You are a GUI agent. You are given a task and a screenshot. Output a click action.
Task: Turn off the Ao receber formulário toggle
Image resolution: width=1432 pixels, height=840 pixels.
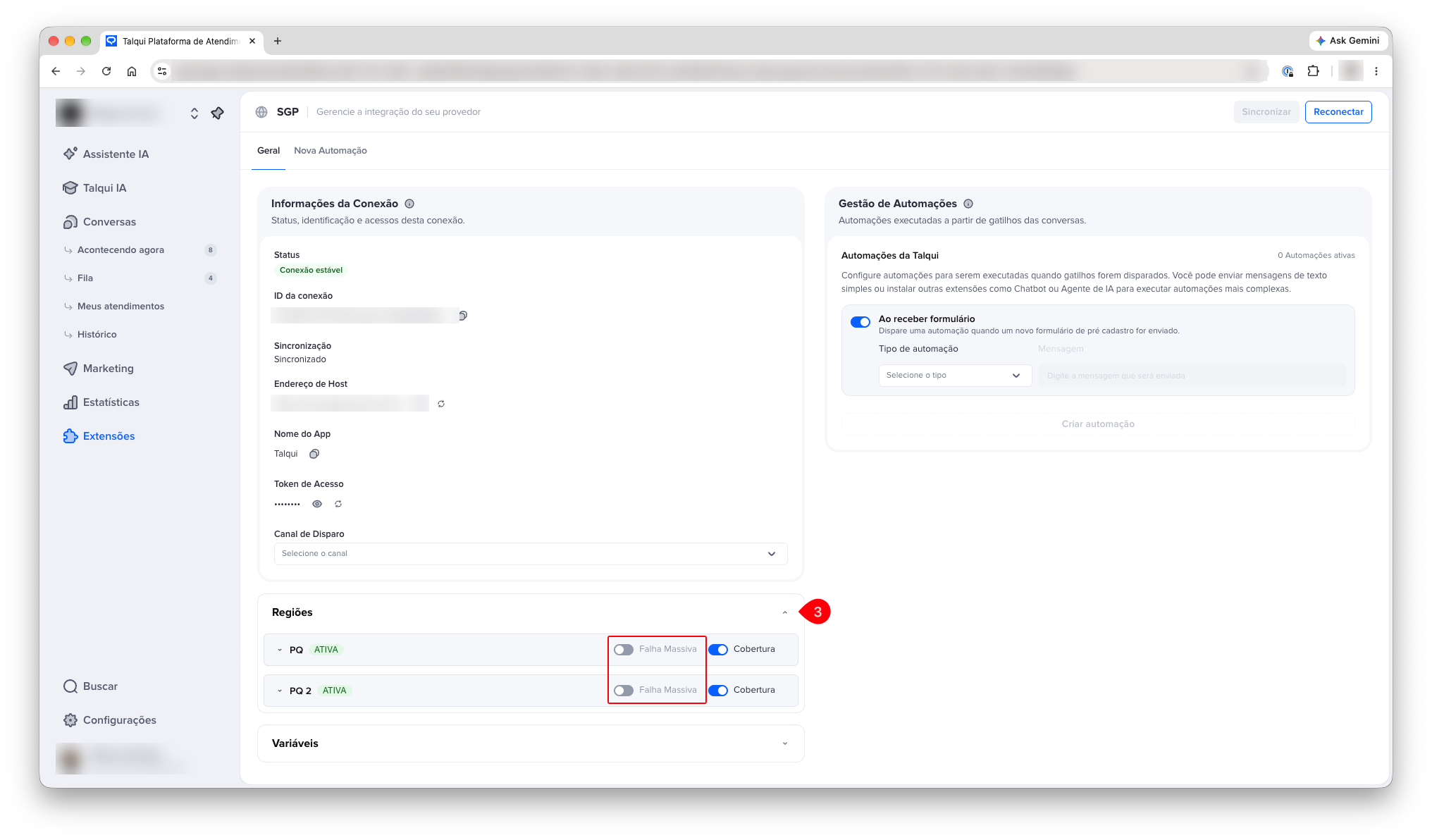860,322
